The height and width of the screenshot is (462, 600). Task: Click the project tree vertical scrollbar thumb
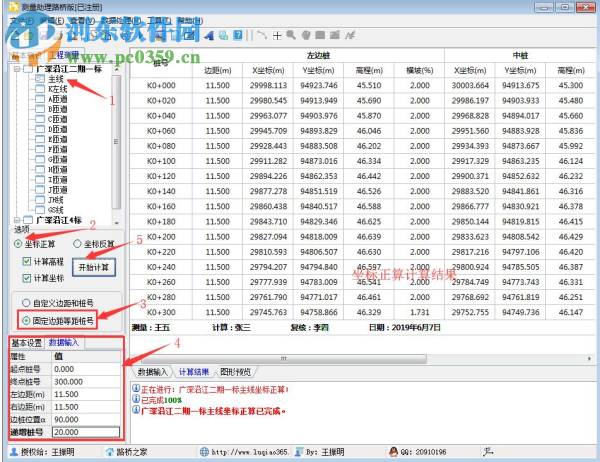click(117, 142)
